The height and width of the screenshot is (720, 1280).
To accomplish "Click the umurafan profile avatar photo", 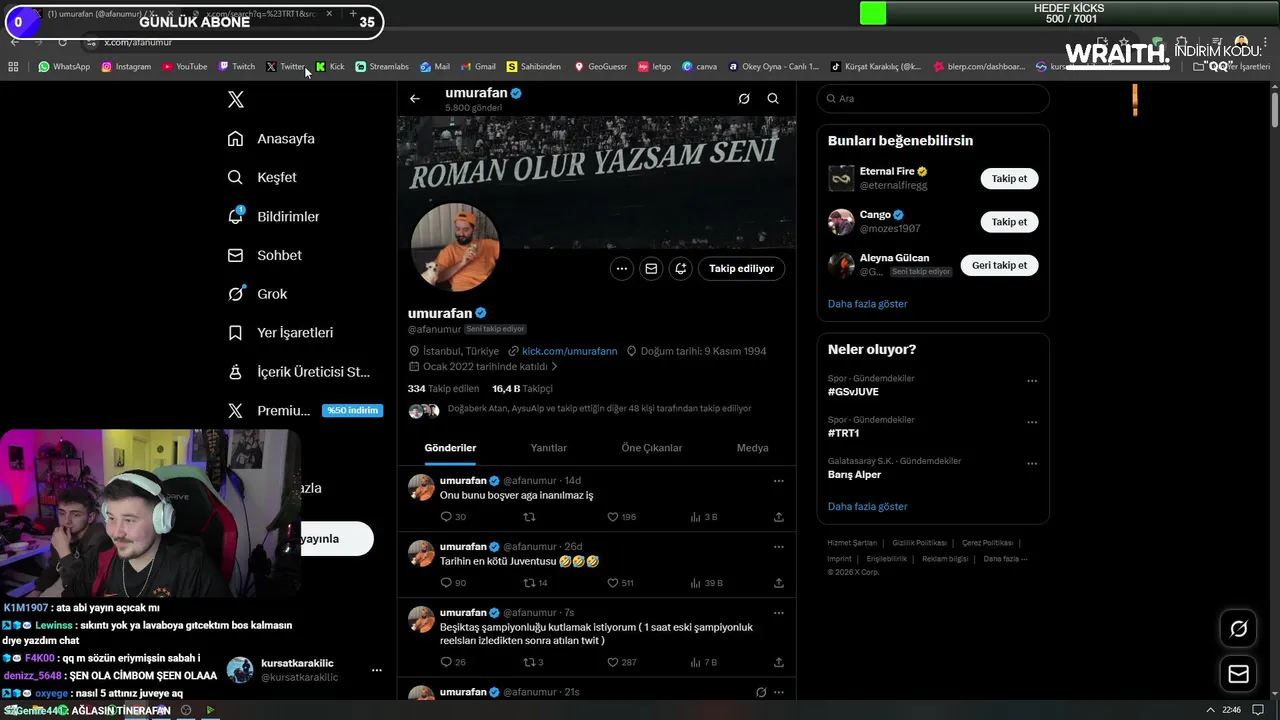I will coord(455,247).
